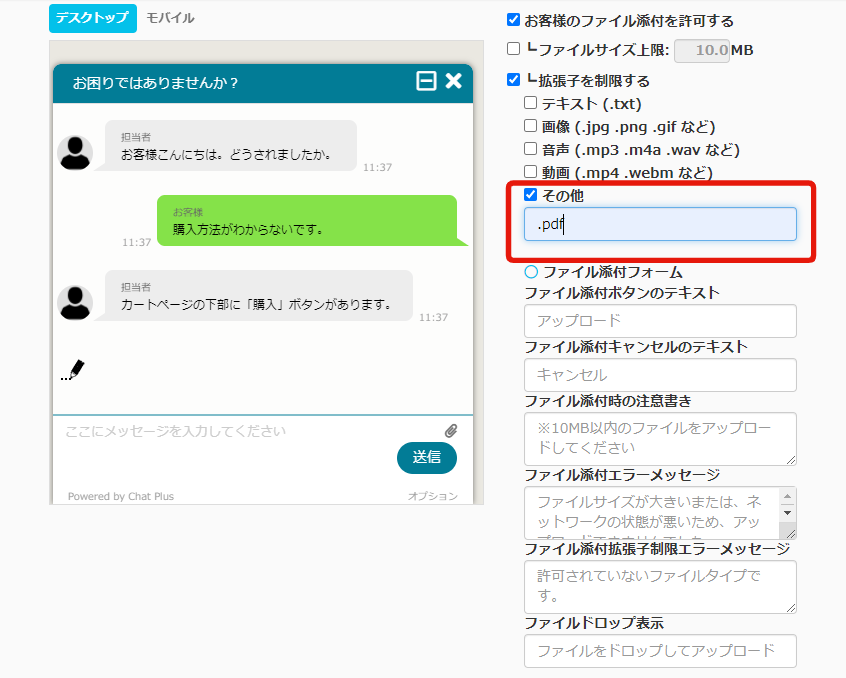The width and height of the screenshot is (846, 678).
Task: Click the .pdf extension input field
Action: click(660, 224)
